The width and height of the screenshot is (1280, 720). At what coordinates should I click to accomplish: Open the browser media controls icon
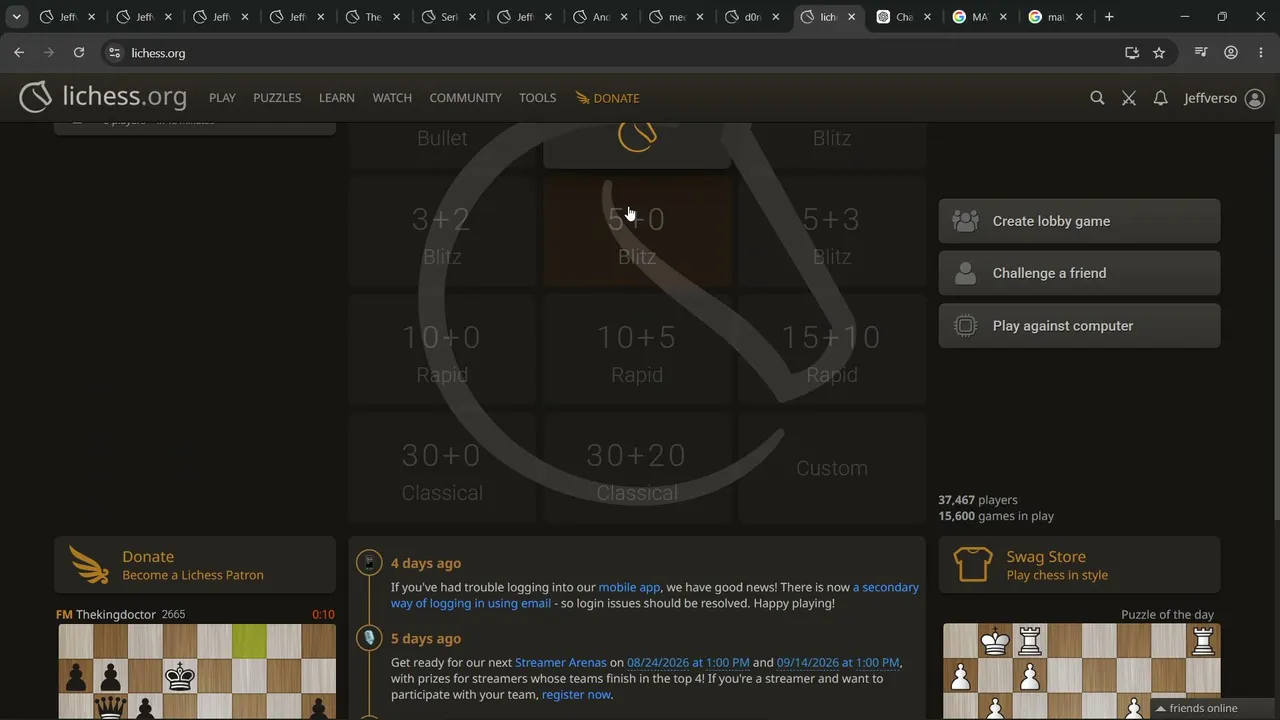click(x=1202, y=53)
